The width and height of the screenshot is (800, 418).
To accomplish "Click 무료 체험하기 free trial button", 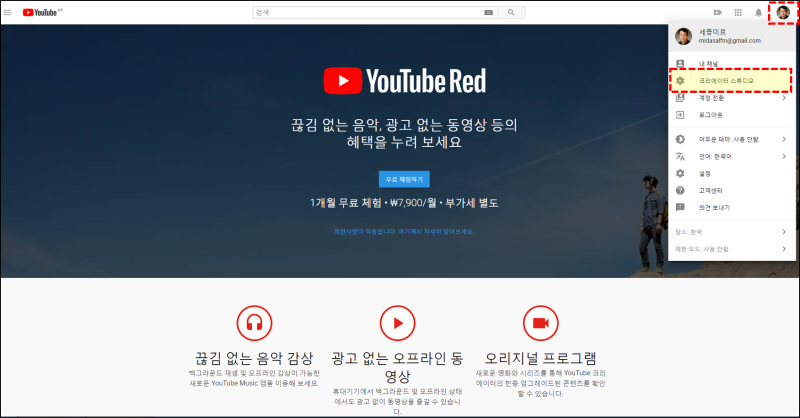I will click(x=404, y=179).
